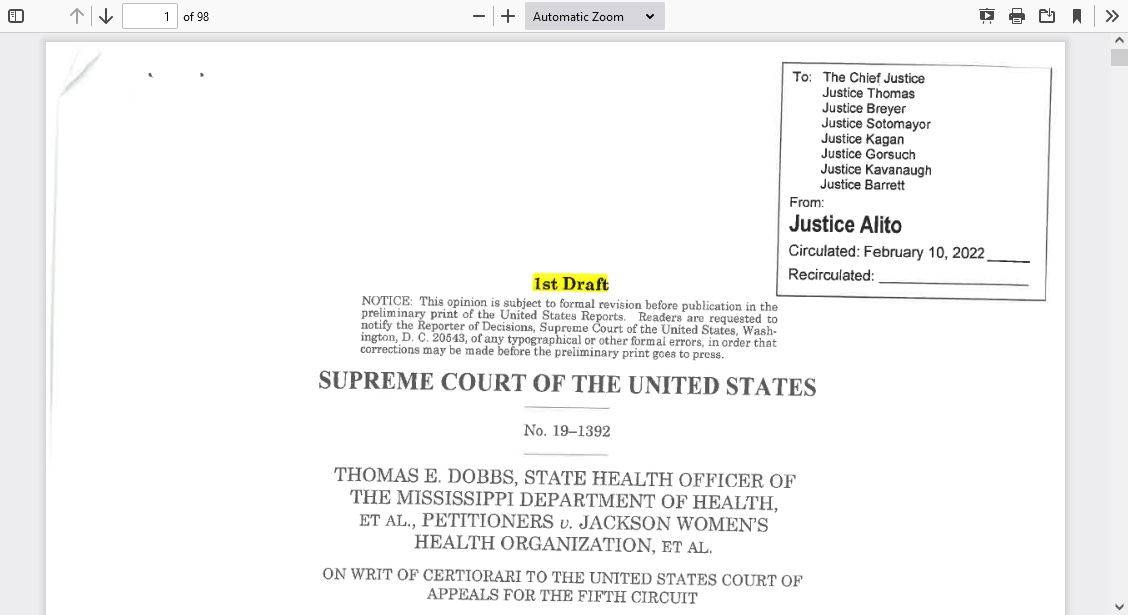Select the highlighted '1st Draft' text
This screenshot has height=615, width=1128.
(571, 284)
